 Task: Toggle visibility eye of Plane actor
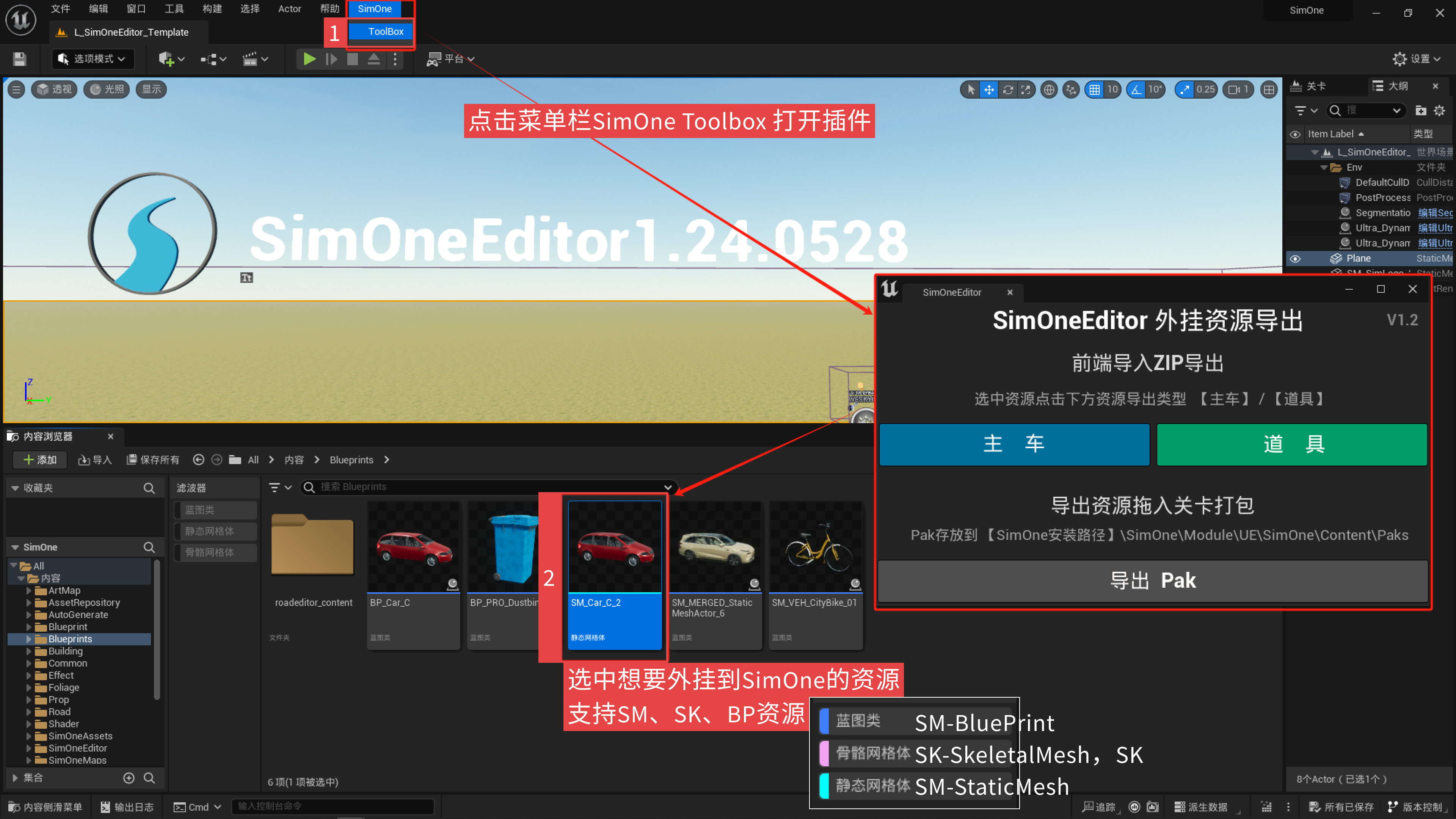1295,259
